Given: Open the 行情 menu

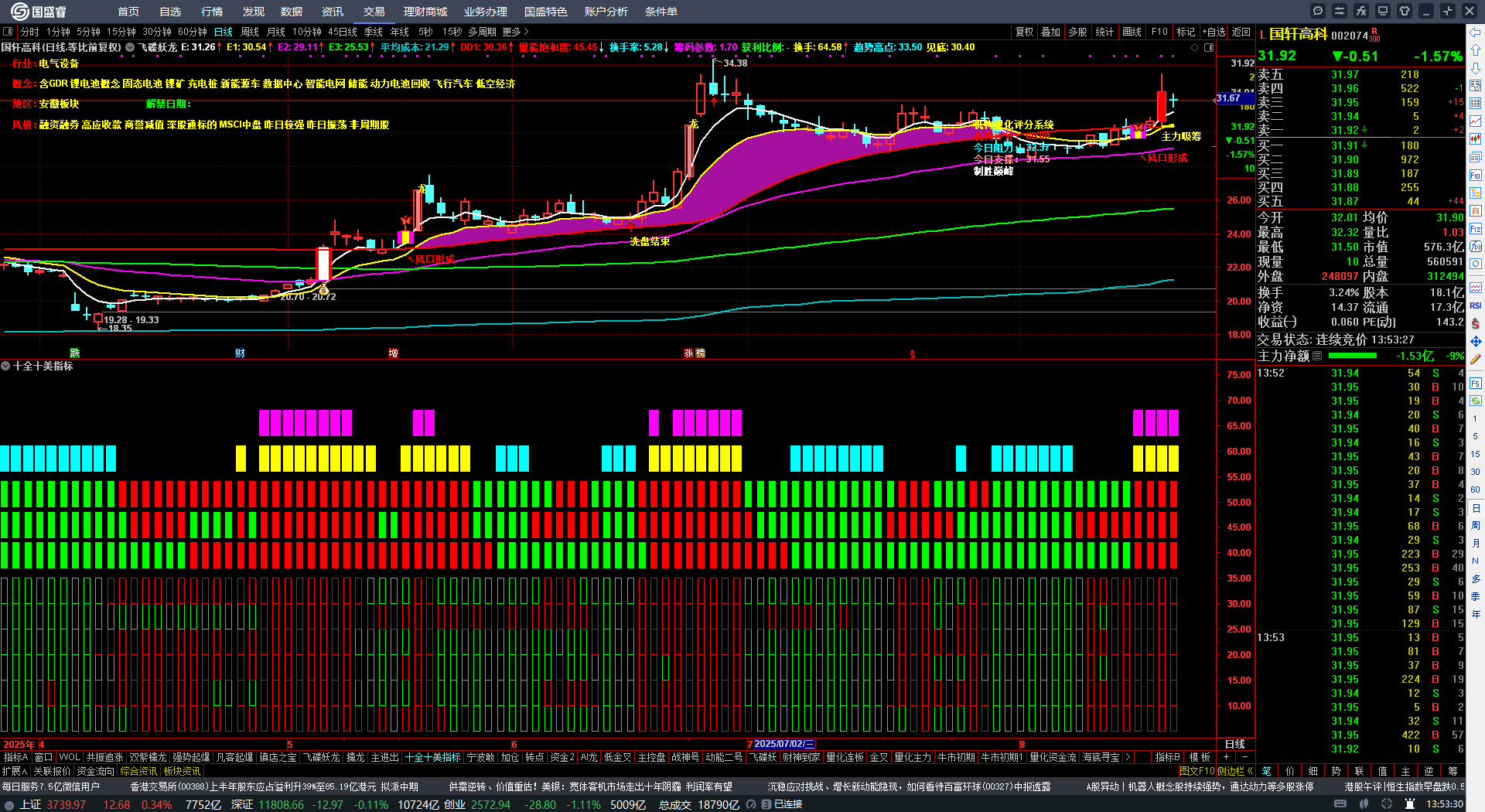Looking at the screenshot, I should pyautogui.click(x=212, y=12).
